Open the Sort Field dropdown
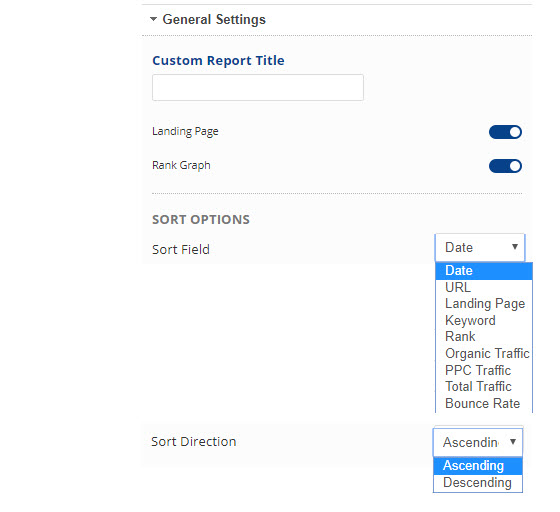The image size is (560, 512). click(480, 247)
